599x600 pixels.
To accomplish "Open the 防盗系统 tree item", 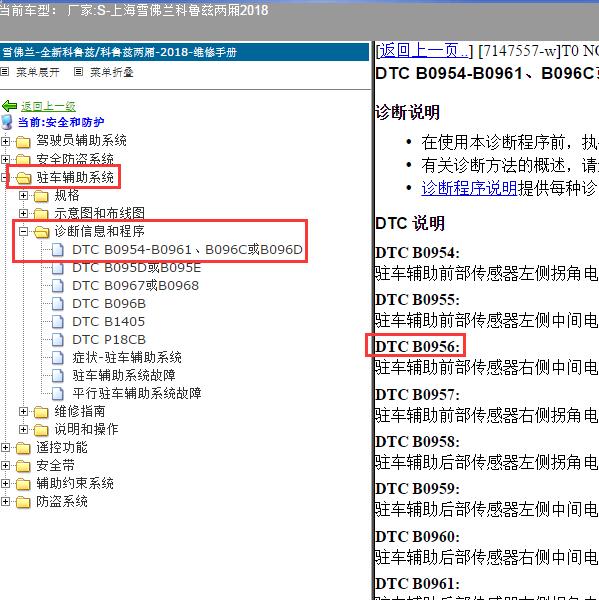I will [x=62, y=501].
